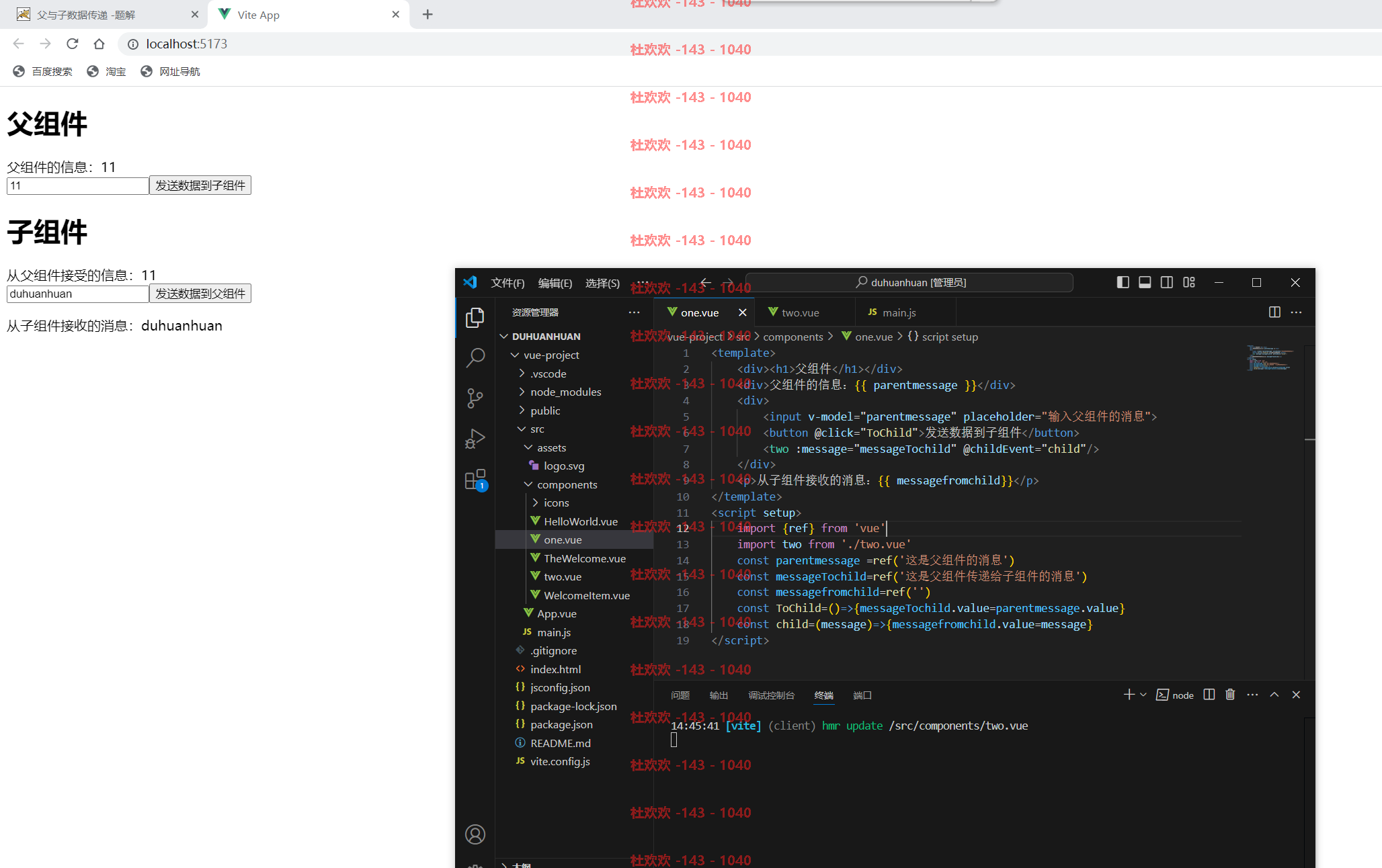Reload the browser page
Viewport: 1382px width, 868px height.
click(x=72, y=44)
